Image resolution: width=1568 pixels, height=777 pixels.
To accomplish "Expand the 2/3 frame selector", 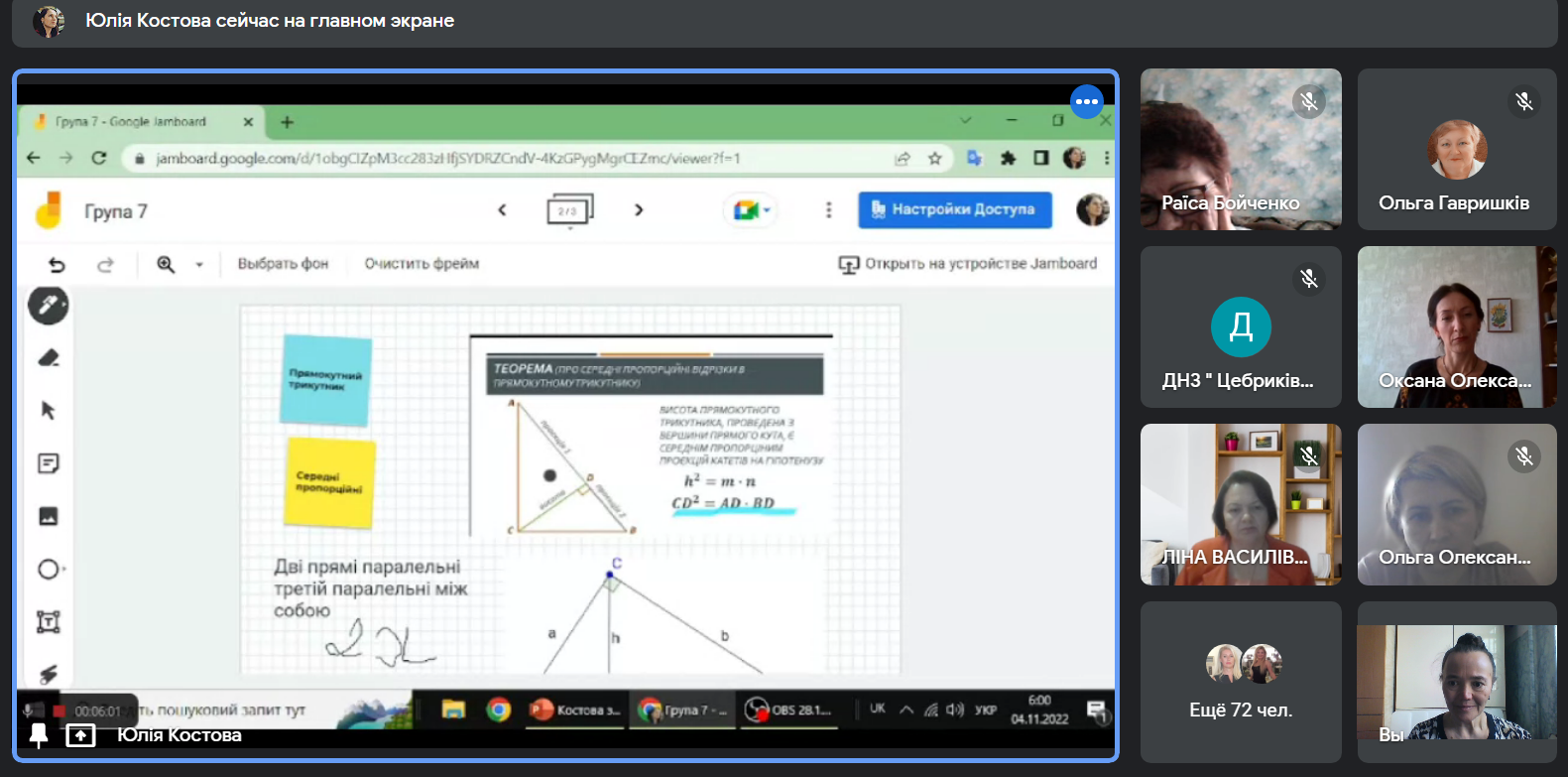I will click(569, 211).
